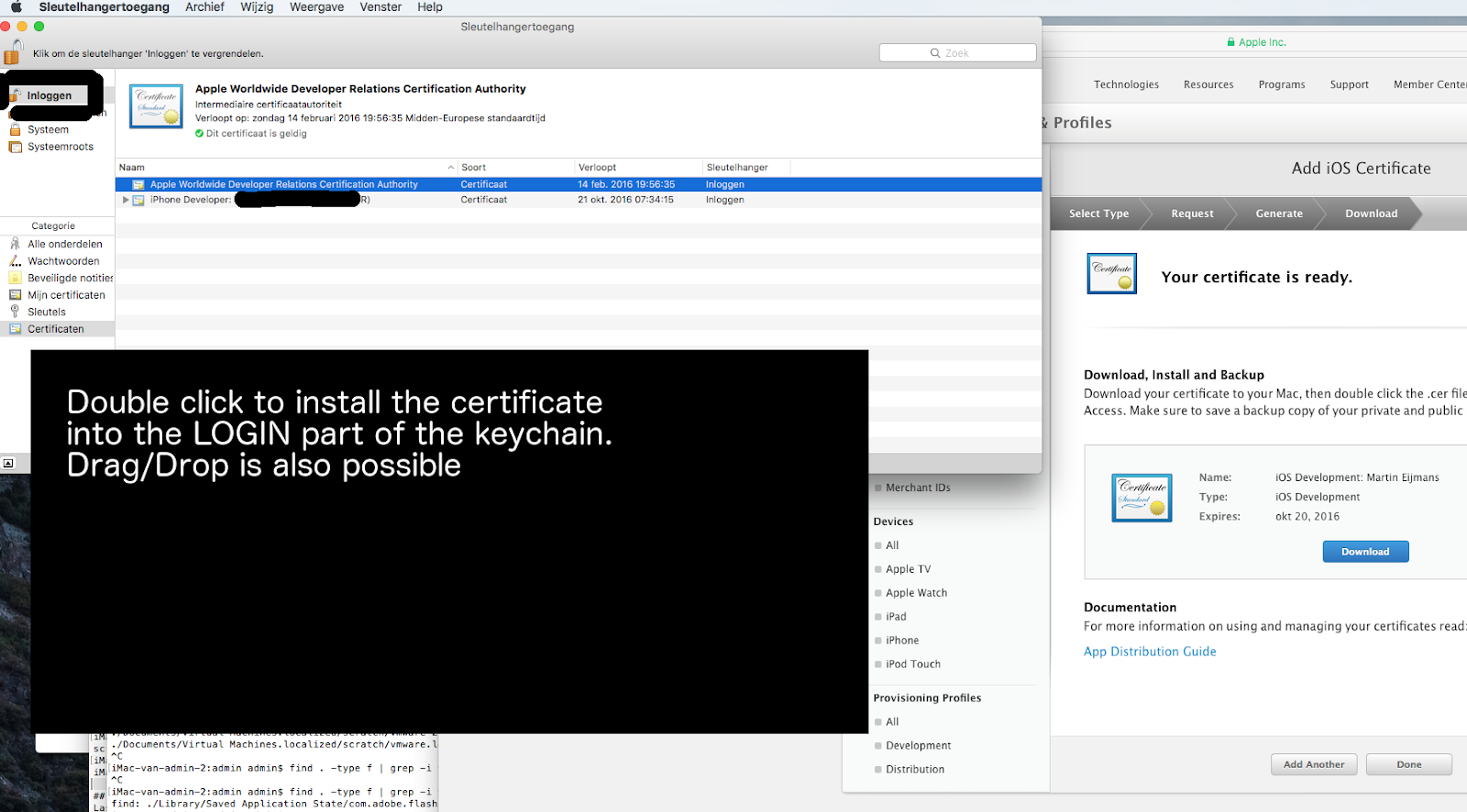Click the Alle onderdelen icon

click(15, 244)
